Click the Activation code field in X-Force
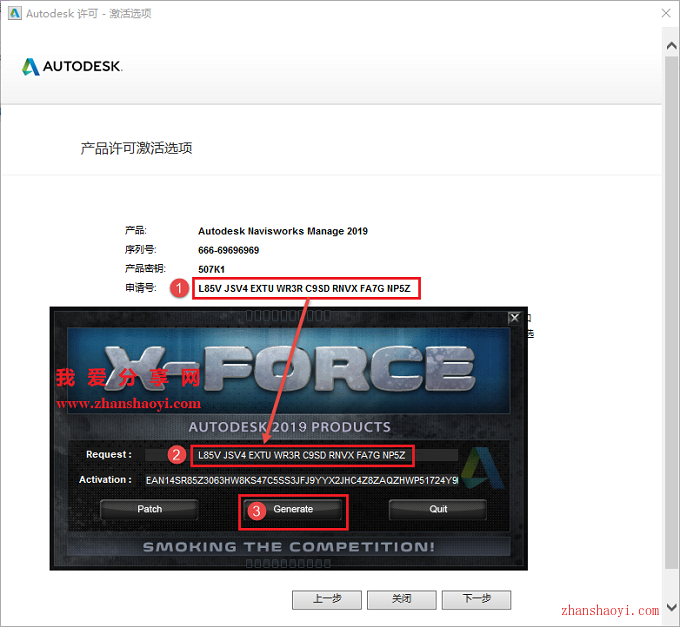The width and height of the screenshot is (680, 627). click(x=301, y=480)
